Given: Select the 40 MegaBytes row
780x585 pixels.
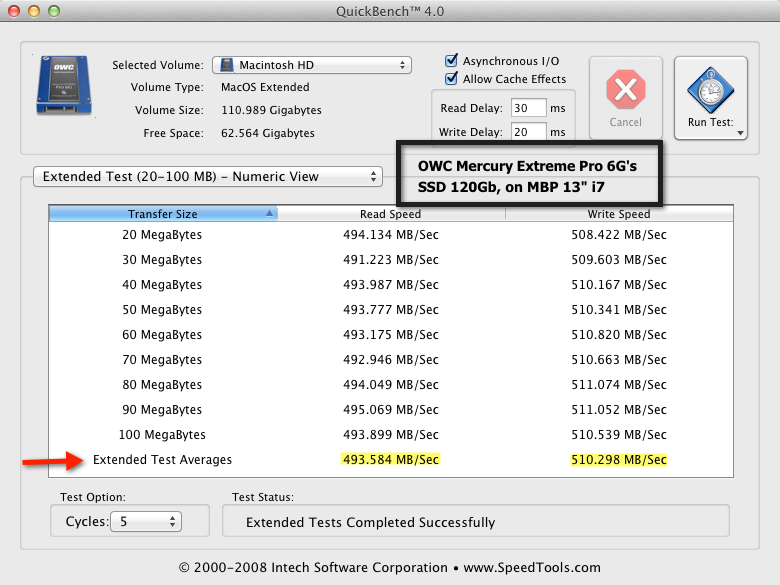Looking at the screenshot, I should point(391,285).
